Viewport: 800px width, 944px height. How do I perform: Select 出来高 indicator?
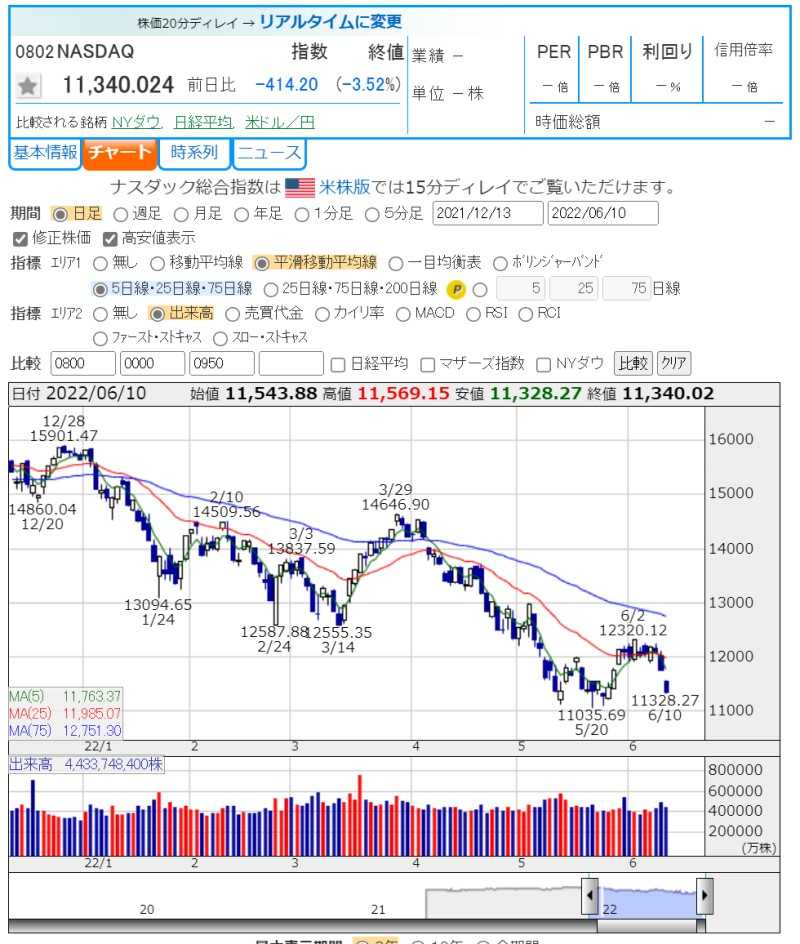pyautogui.click(x=157, y=314)
